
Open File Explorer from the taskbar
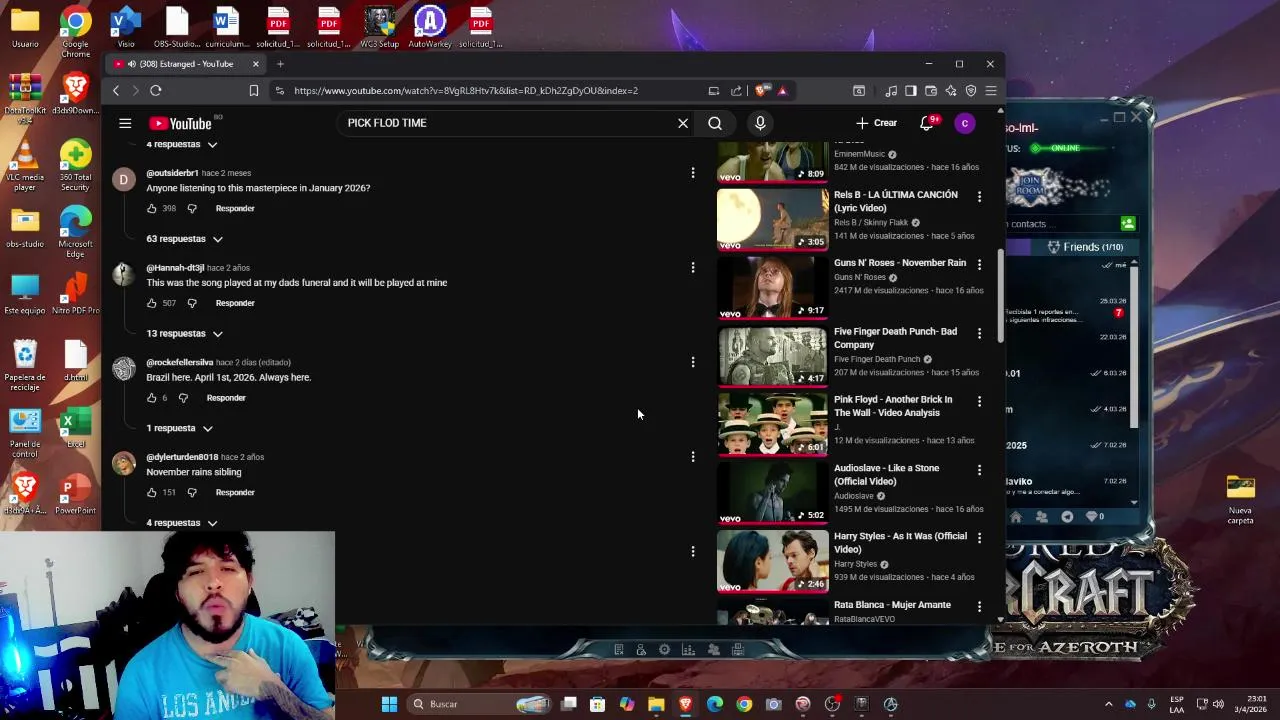[656, 704]
